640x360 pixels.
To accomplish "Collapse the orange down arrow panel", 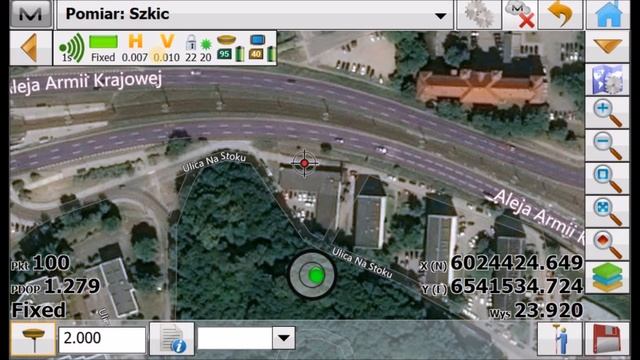I will [607, 46].
